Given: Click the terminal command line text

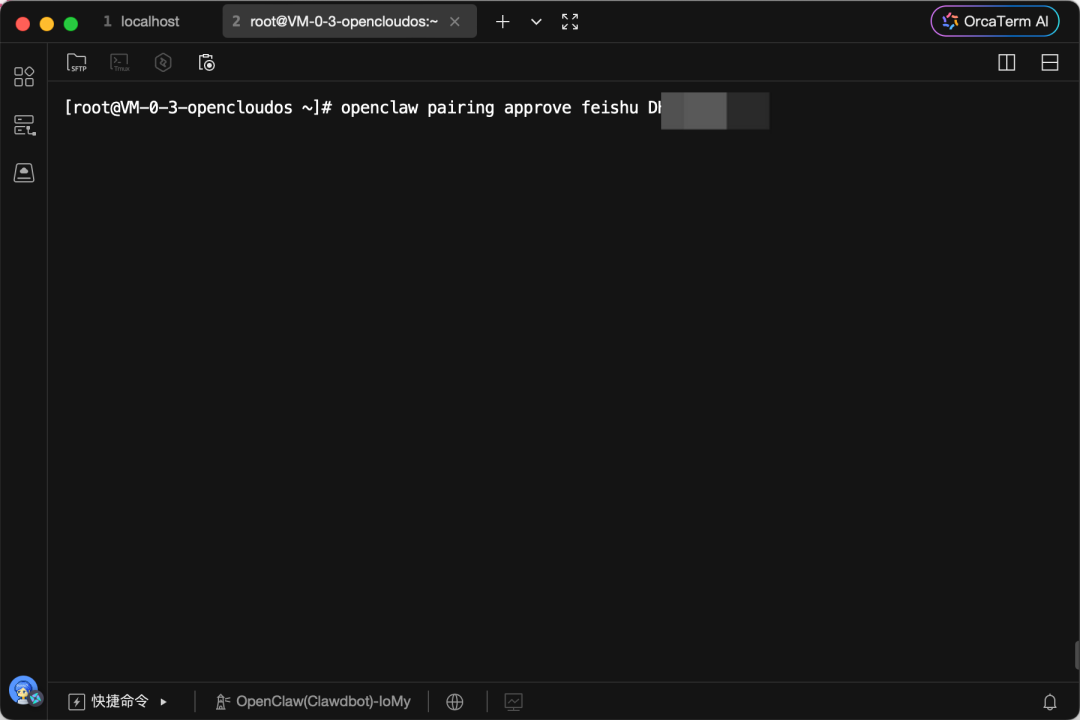Looking at the screenshot, I should pos(363,108).
